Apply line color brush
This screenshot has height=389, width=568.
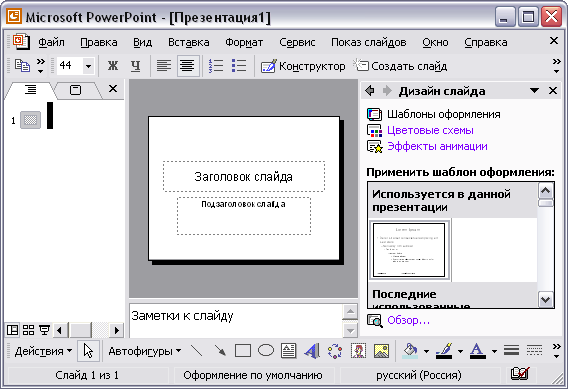(444, 351)
